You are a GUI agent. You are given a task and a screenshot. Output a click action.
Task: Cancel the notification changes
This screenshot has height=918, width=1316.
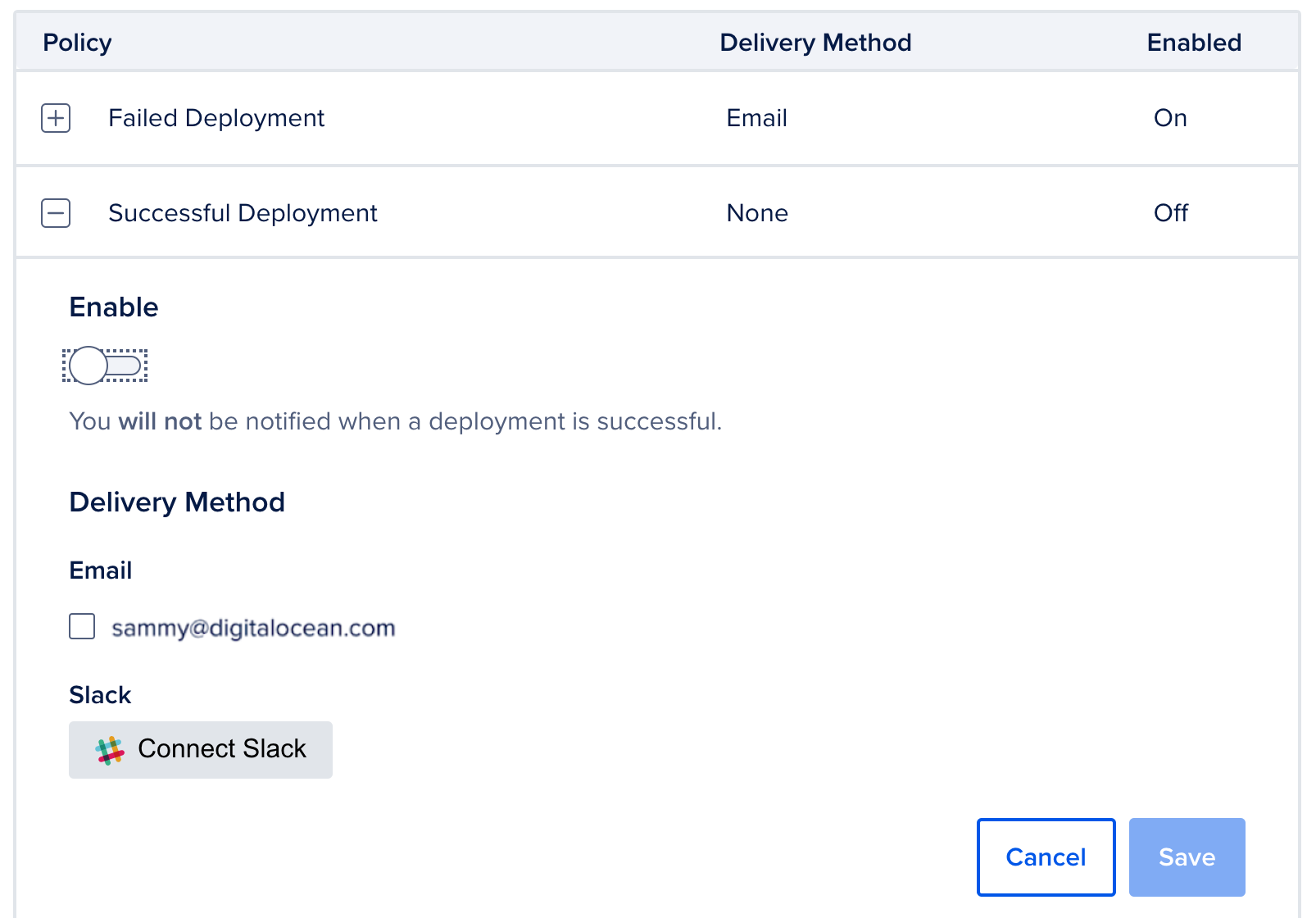click(x=1046, y=857)
